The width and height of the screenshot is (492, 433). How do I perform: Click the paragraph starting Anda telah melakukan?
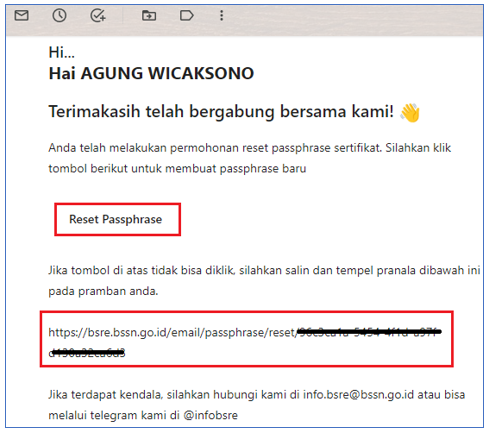250,158
